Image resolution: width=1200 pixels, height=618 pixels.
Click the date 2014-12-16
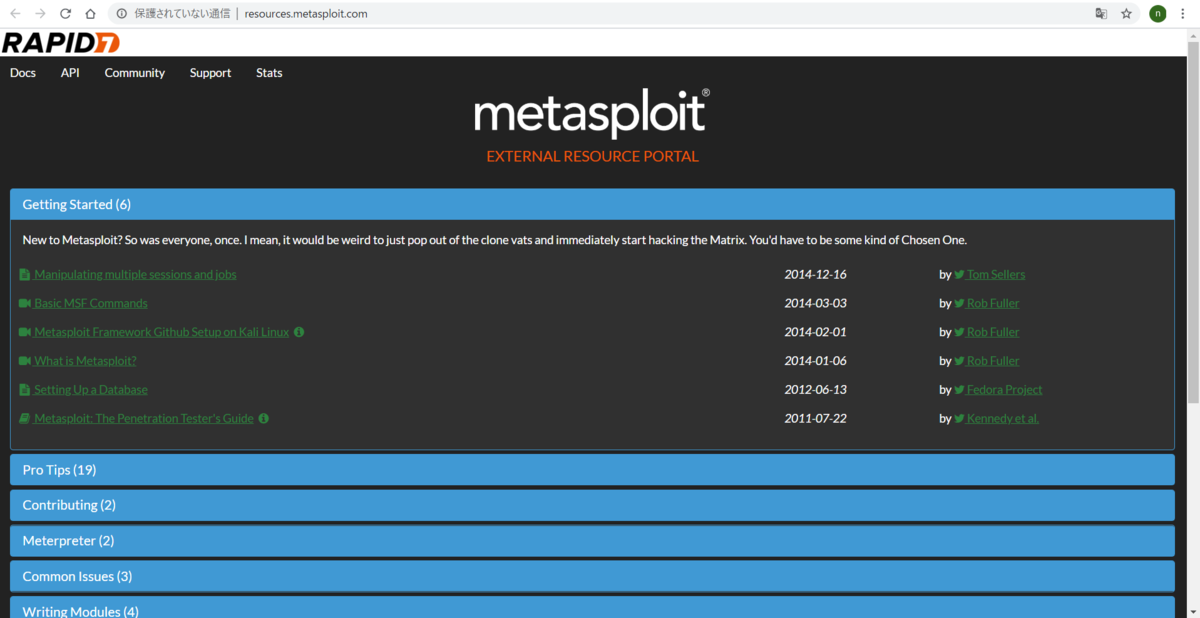pos(815,274)
